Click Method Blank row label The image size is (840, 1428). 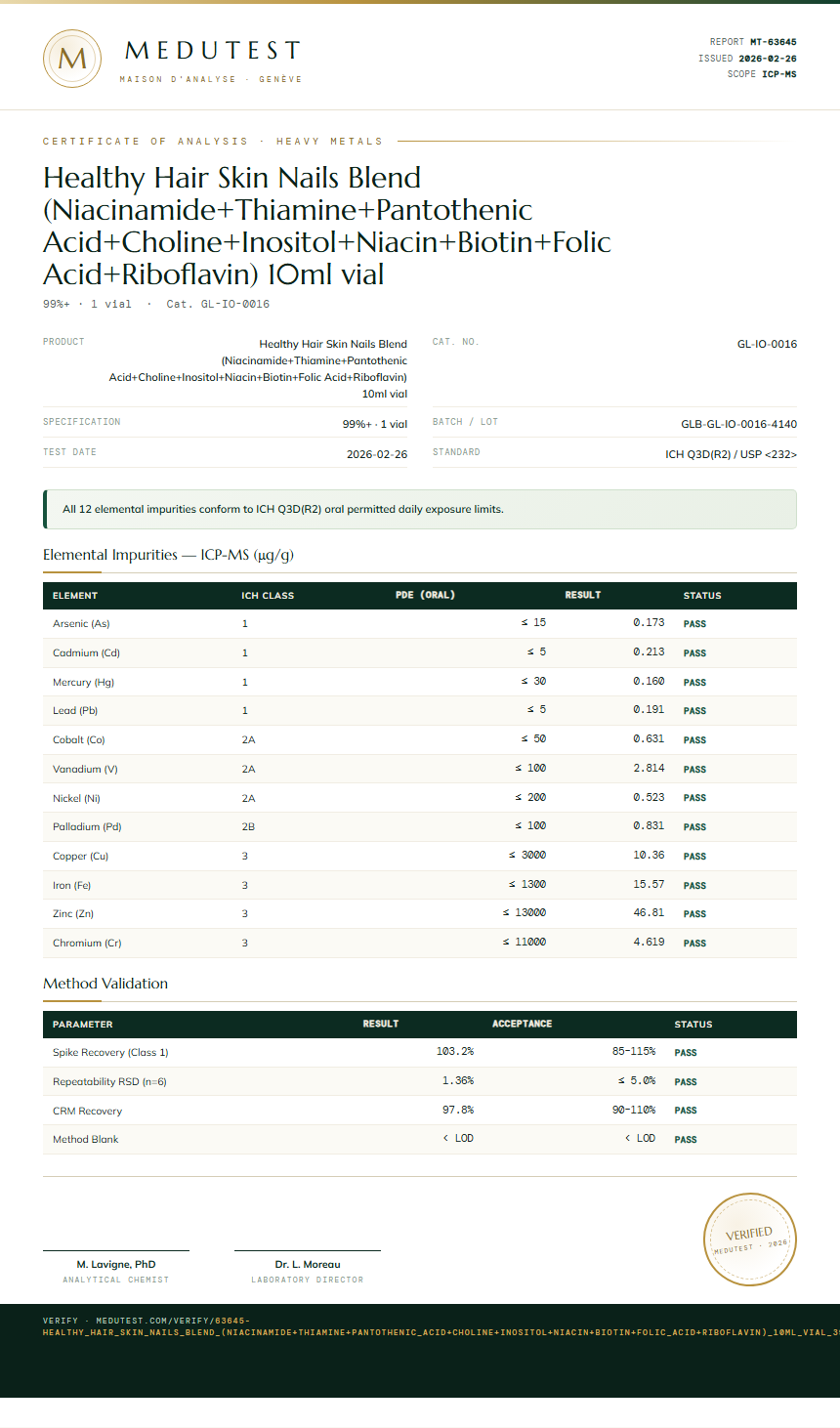85,1139
